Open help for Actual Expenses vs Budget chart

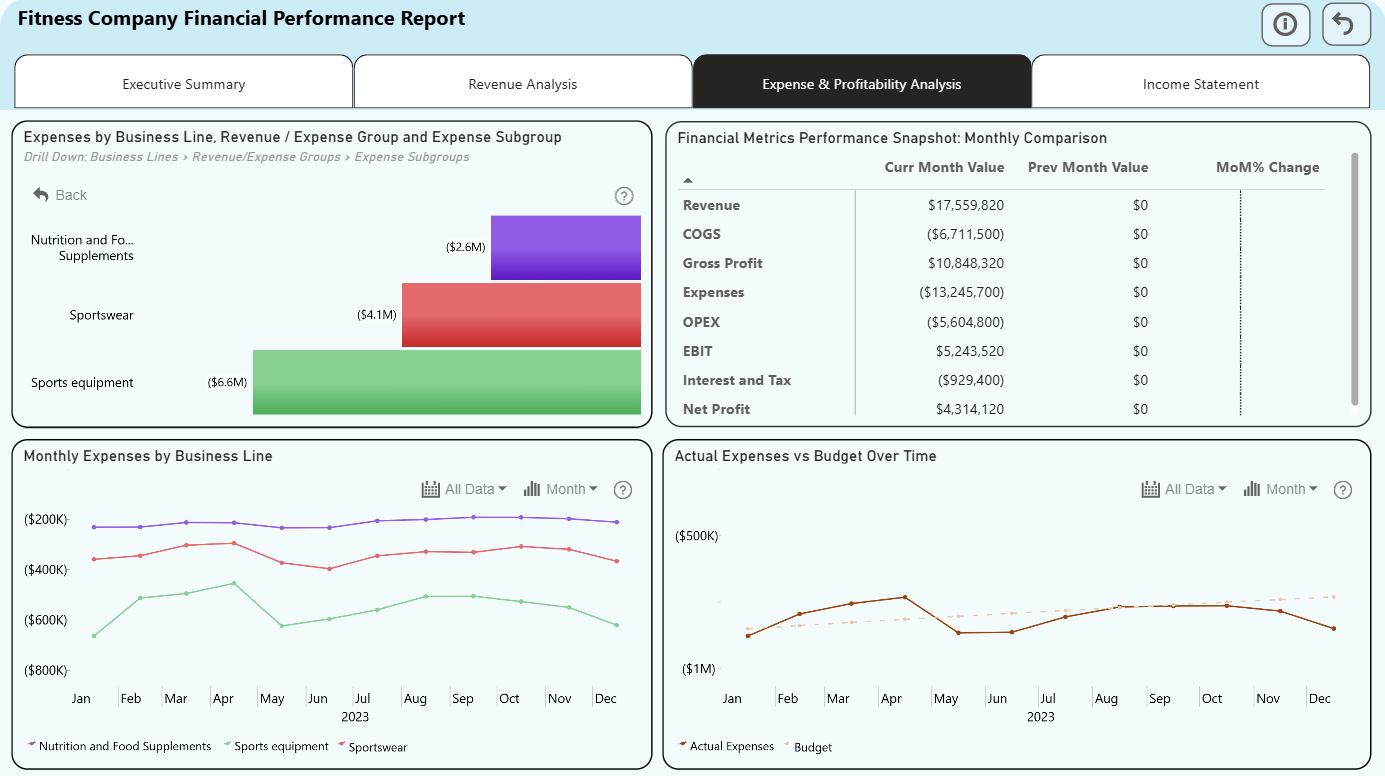1343,490
